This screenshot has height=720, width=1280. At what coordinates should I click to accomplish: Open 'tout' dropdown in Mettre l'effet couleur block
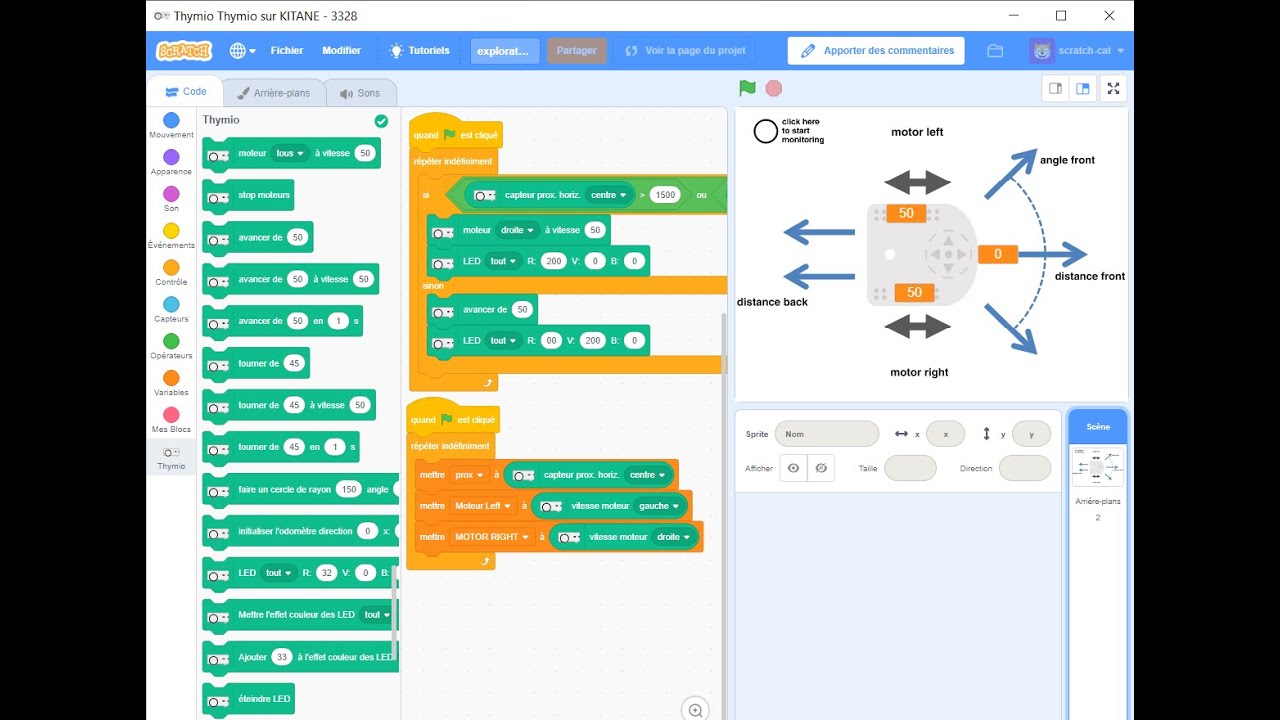(376, 615)
